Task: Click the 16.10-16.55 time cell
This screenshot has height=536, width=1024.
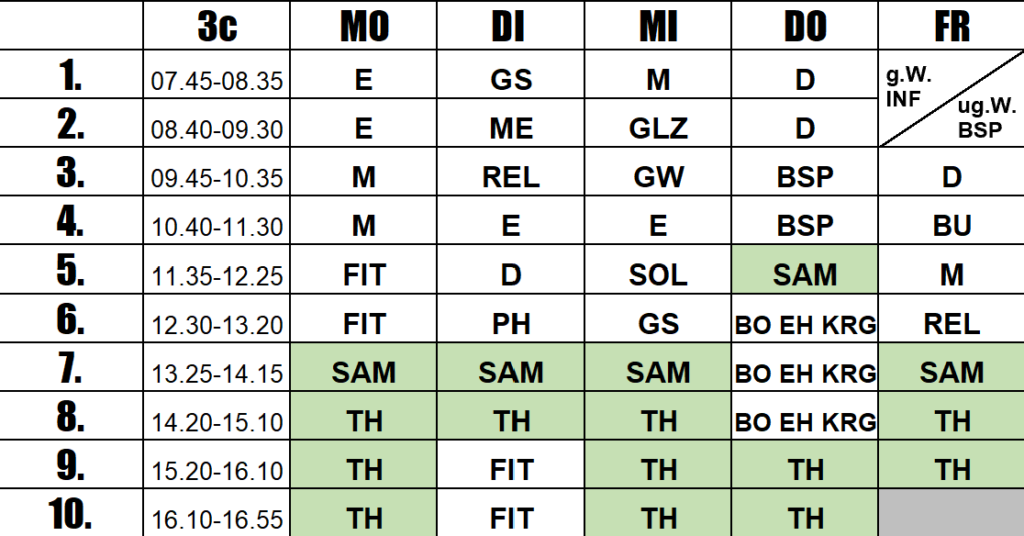Action: pyautogui.click(x=217, y=513)
